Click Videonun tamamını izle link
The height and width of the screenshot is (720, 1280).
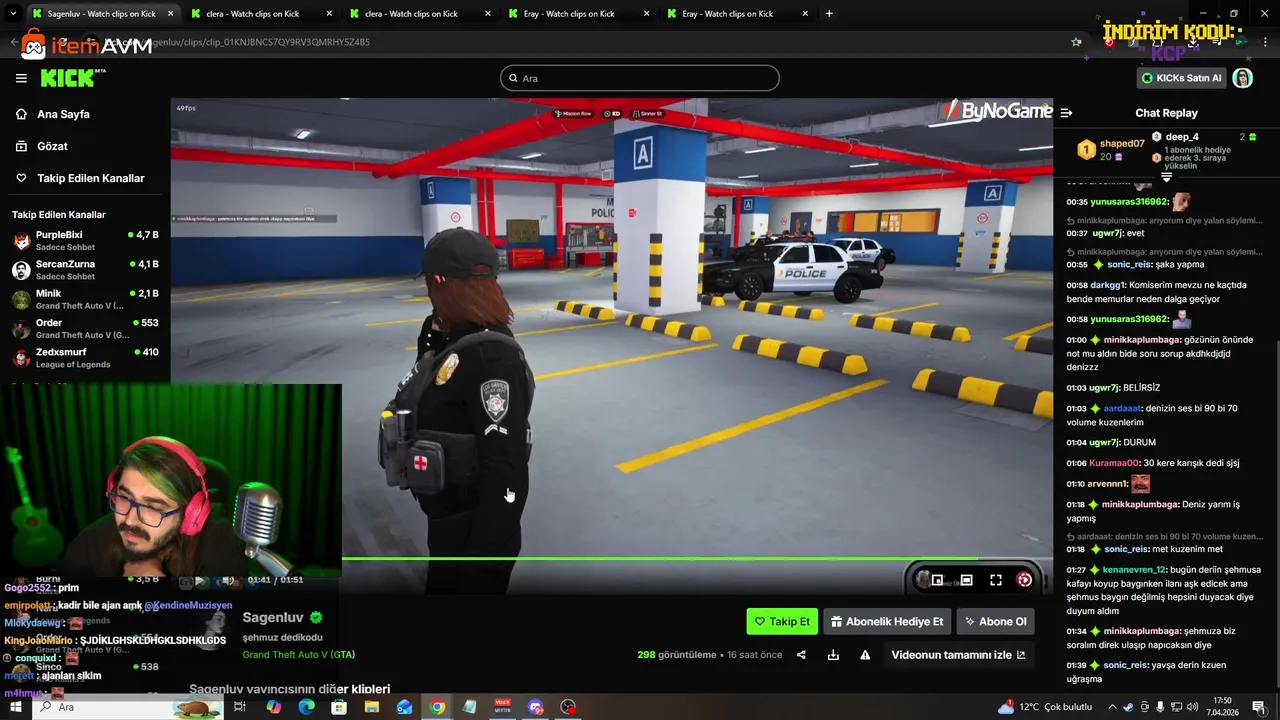[958, 655]
